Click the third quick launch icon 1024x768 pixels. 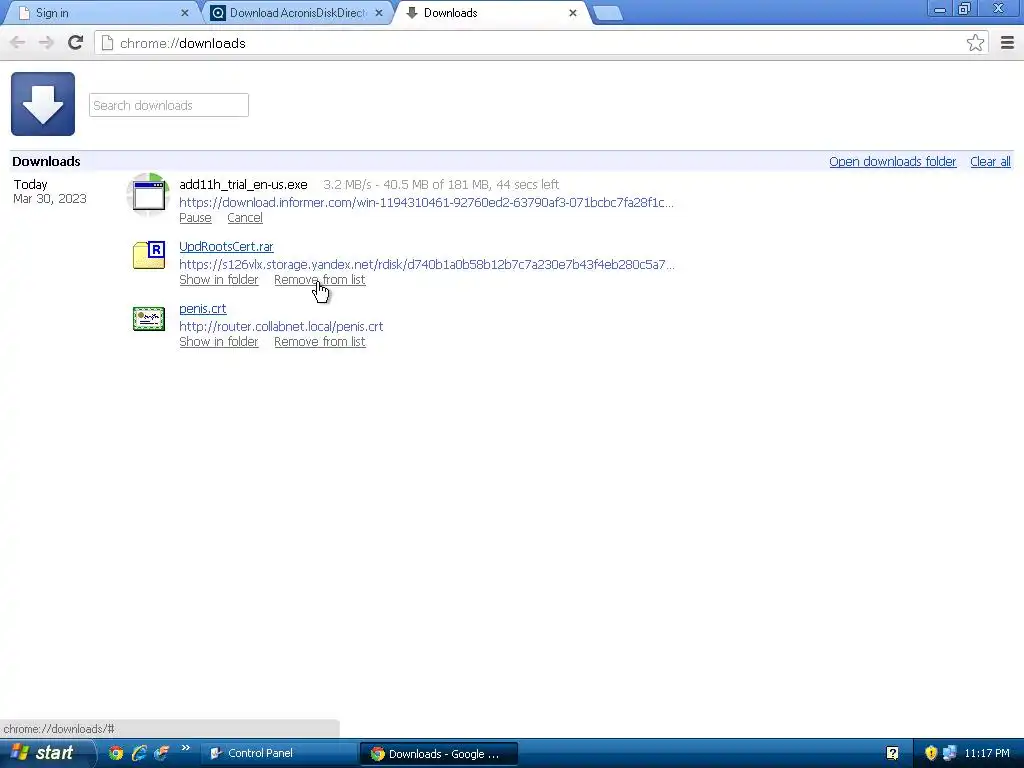coord(161,753)
